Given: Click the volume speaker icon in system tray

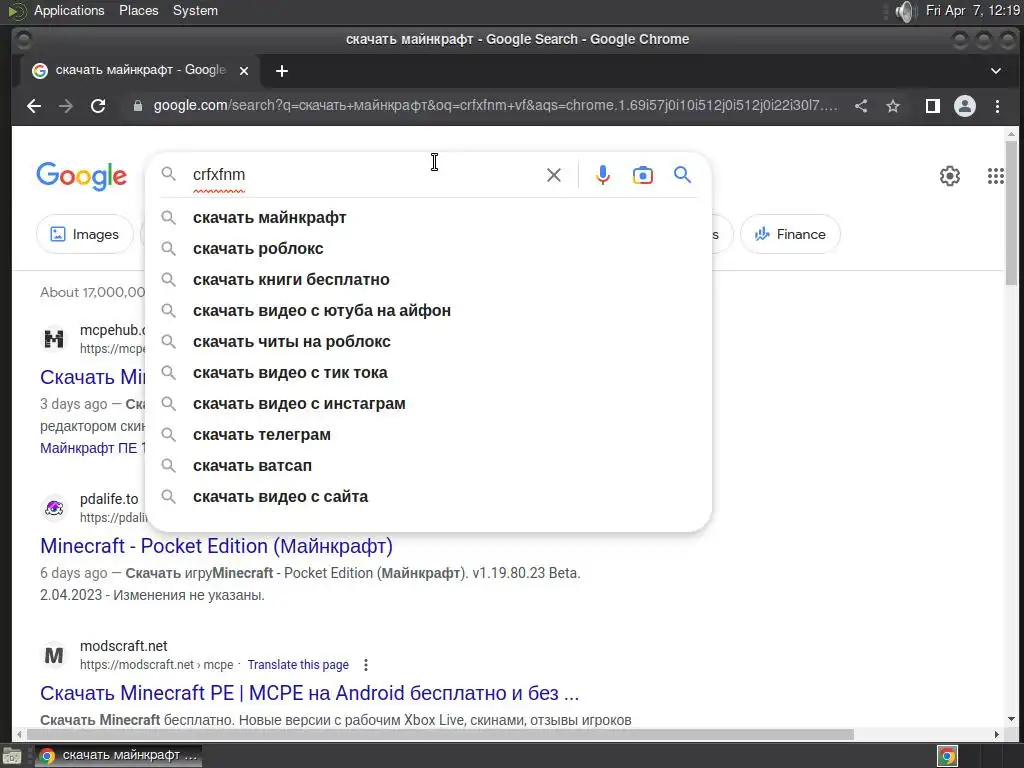Looking at the screenshot, I should click(905, 10).
